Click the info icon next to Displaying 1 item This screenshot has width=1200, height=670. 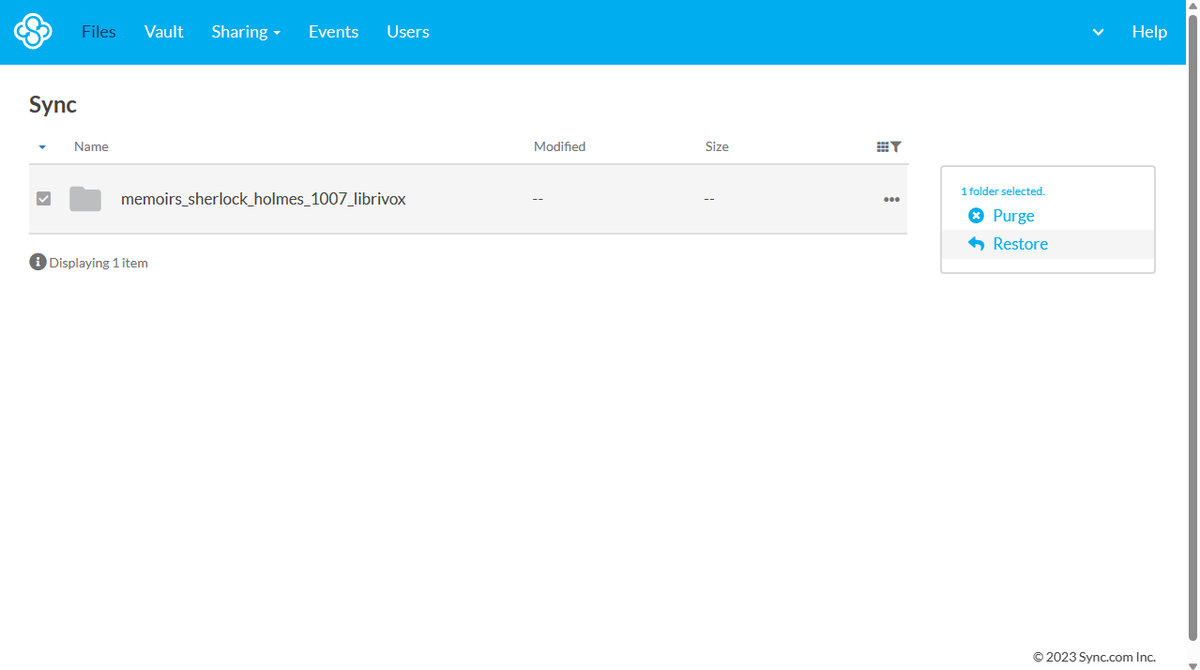[x=37, y=261]
